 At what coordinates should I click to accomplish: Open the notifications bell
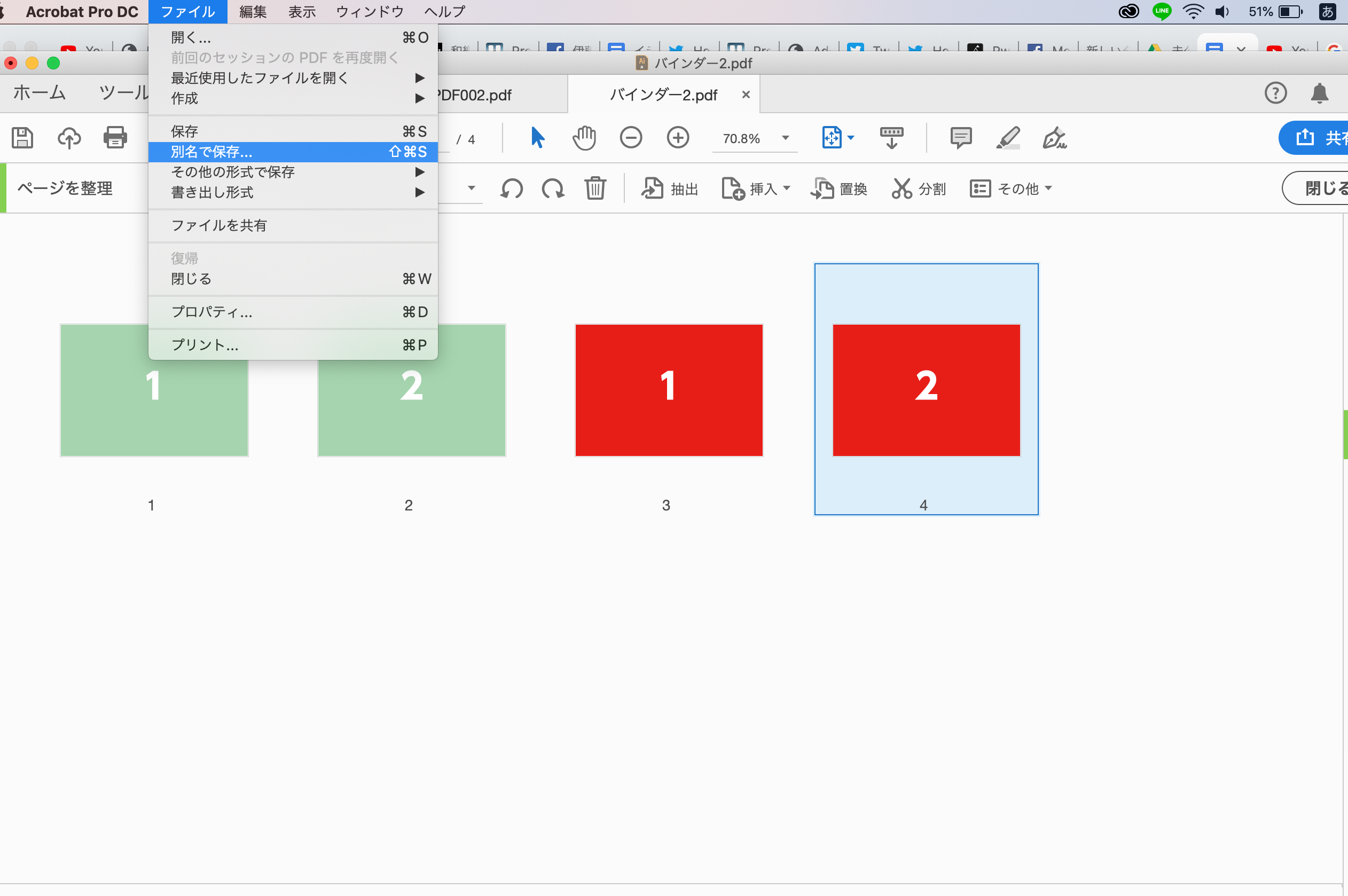coord(1319,93)
